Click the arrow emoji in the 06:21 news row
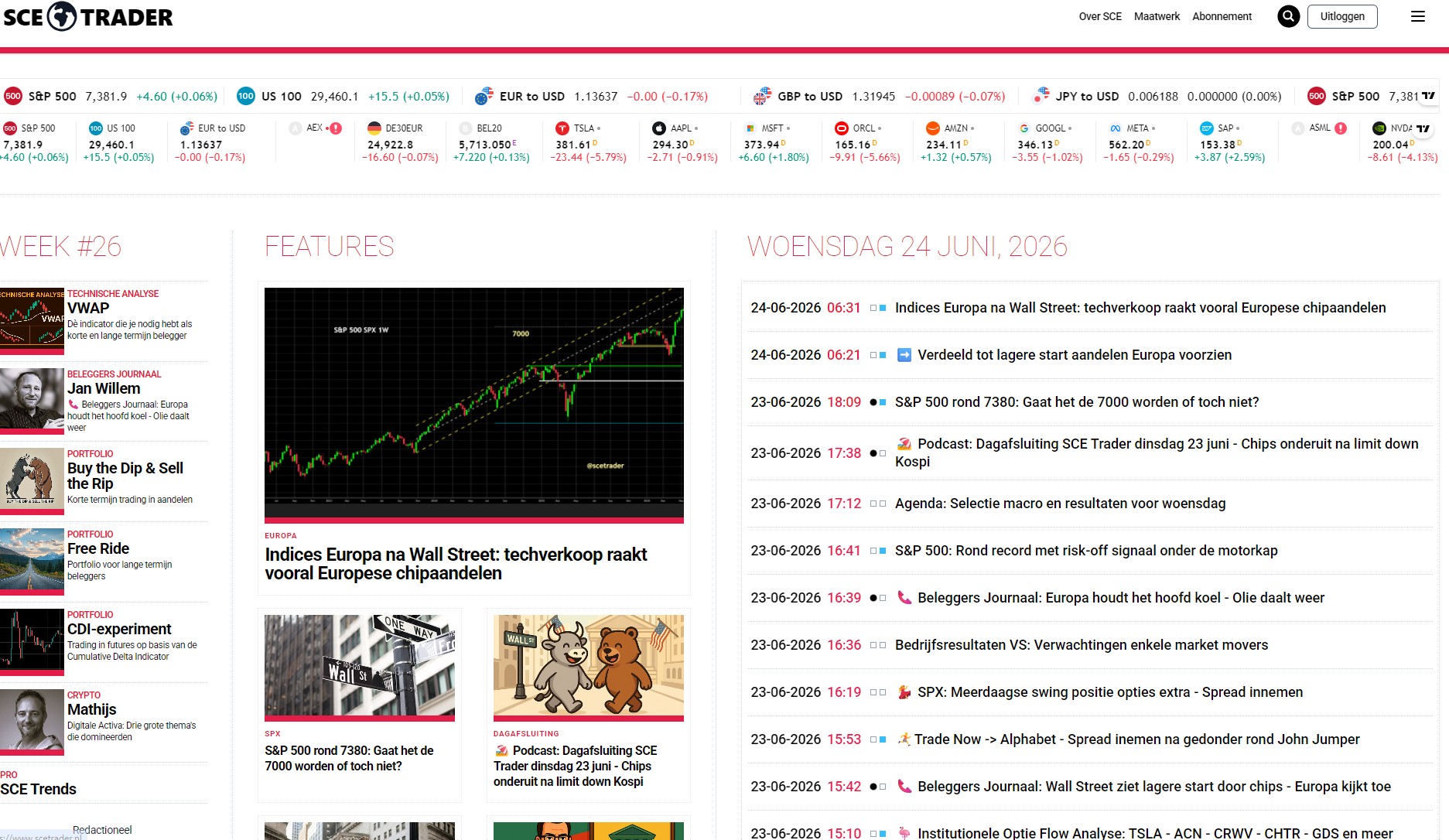The width and height of the screenshot is (1449, 840). tap(904, 355)
